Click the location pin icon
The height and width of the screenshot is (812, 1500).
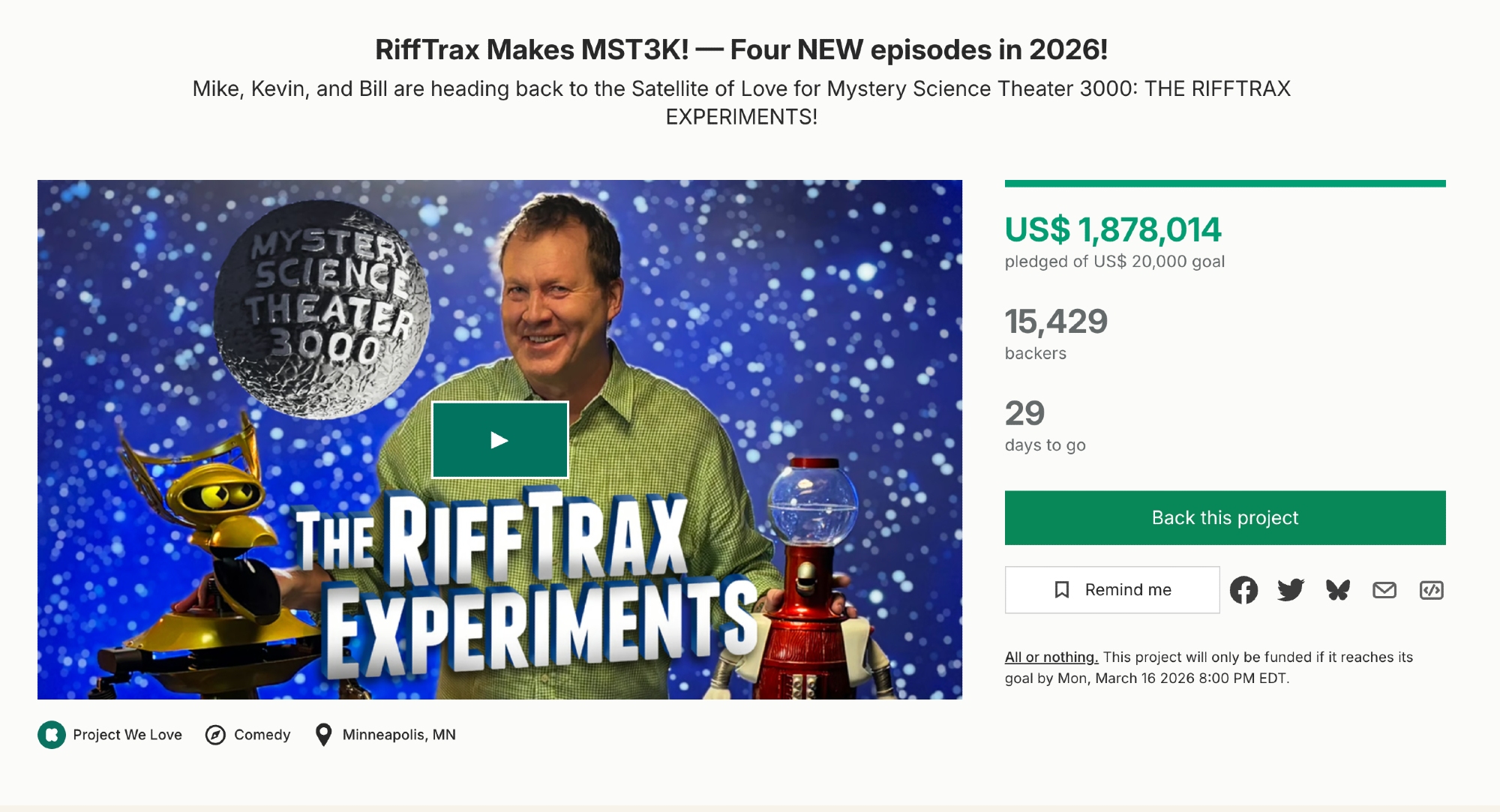click(323, 735)
